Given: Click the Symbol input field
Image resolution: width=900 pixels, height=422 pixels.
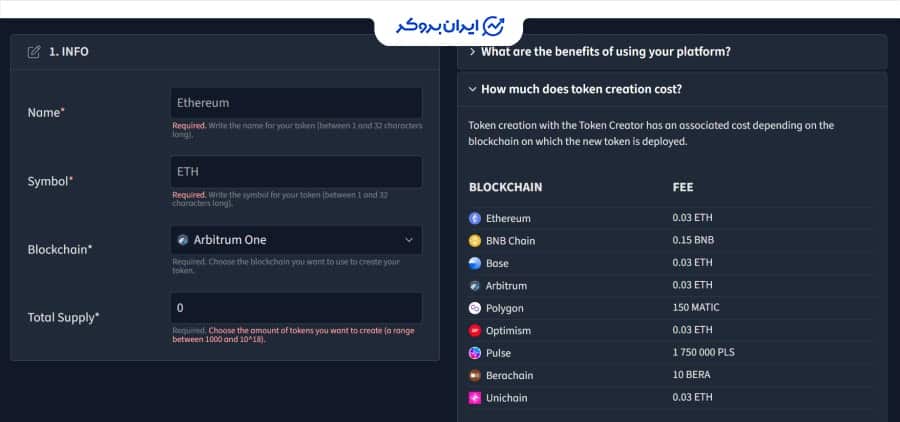Looking at the screenshot, I should coord(296,171).
